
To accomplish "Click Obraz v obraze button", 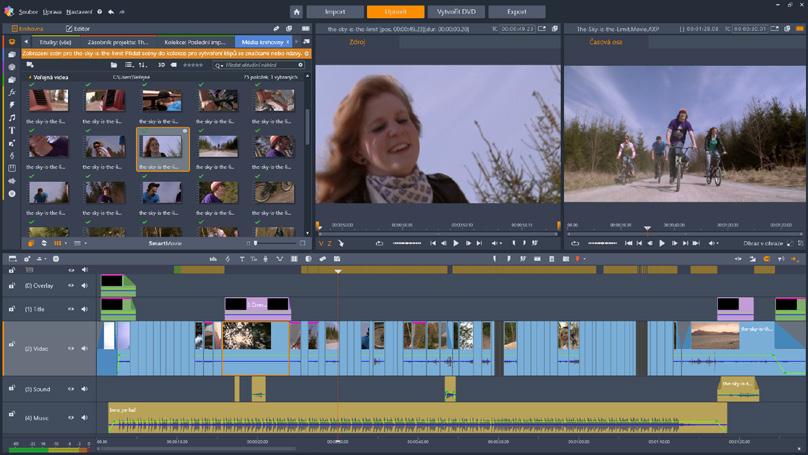I will 763,243.
